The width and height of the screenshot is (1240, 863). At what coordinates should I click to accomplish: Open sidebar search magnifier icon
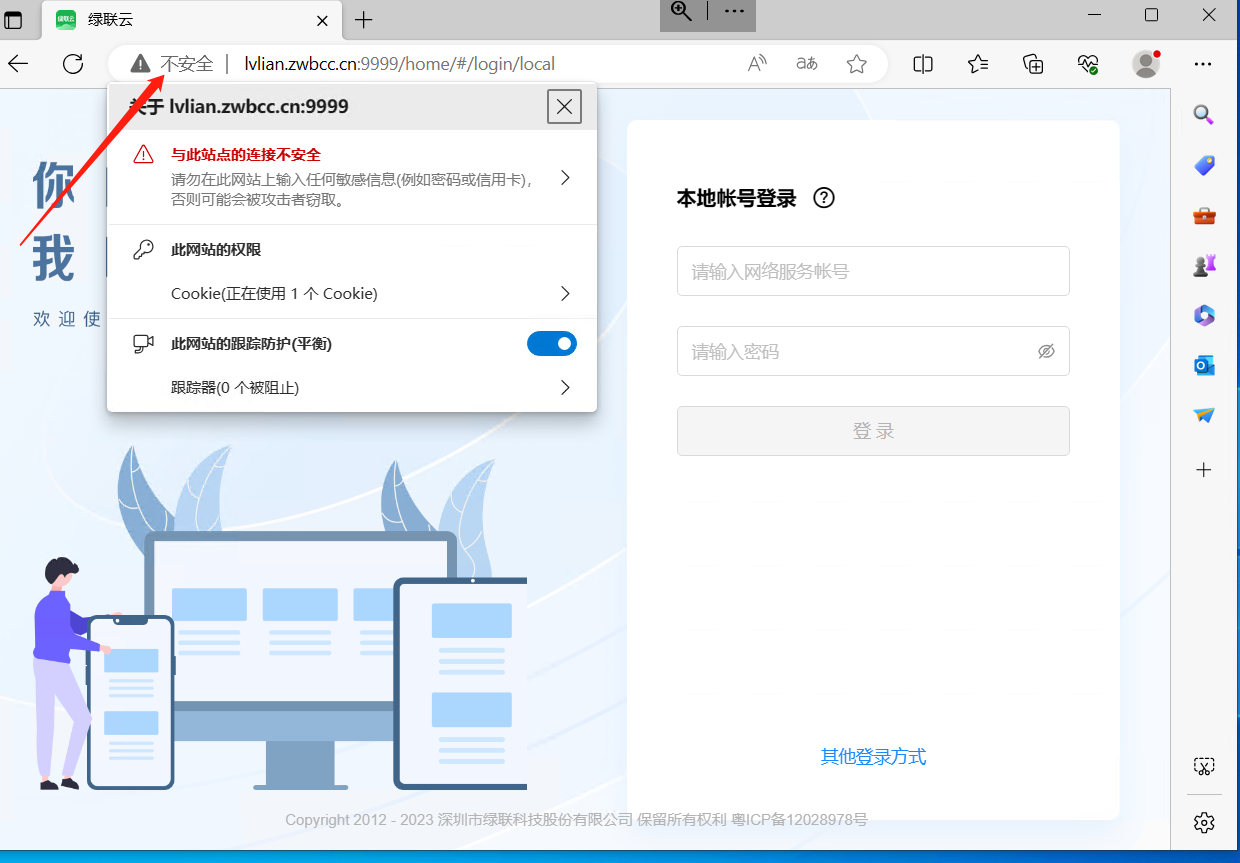pyautogui.click(x=1204, y=115)
